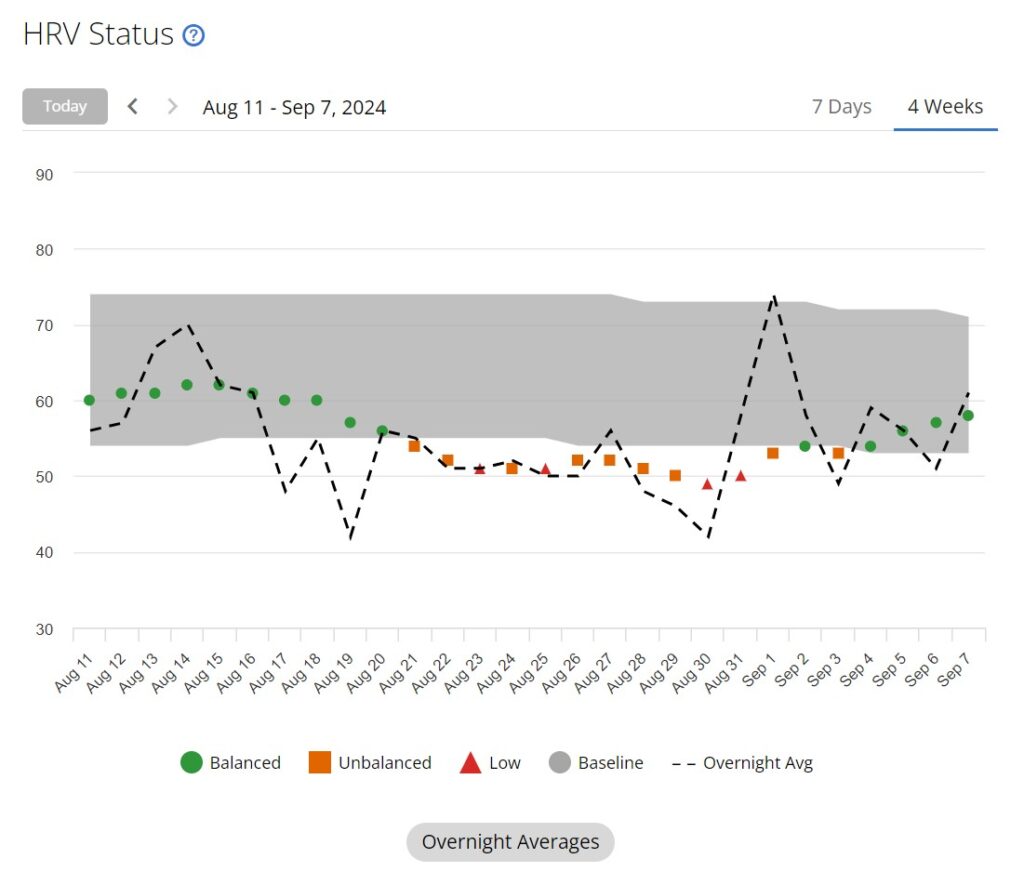Toggle the Unbalanced series in the legend

coord(370,763)
